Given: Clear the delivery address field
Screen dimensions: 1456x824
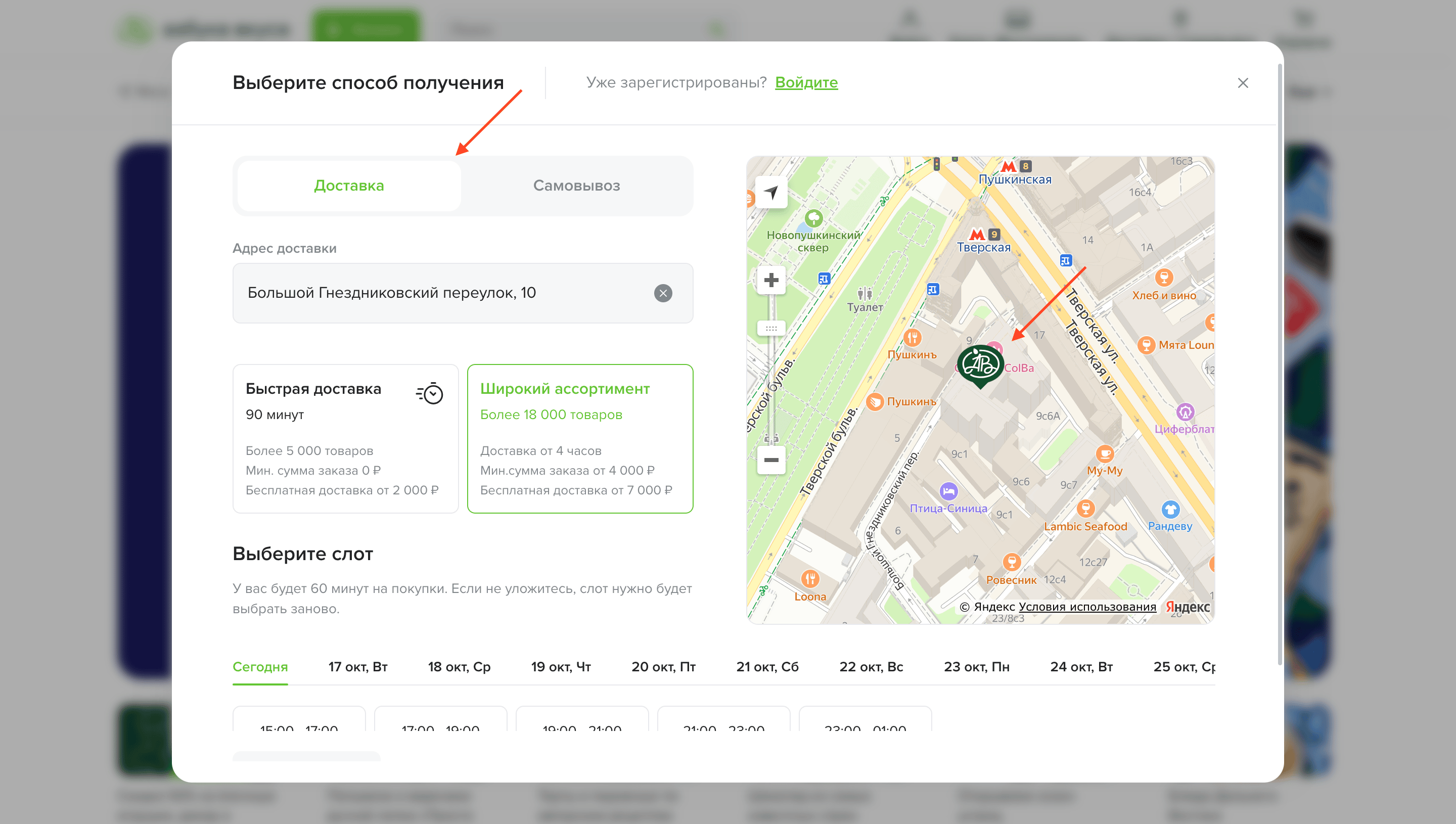Looking at the screenshot, I should (x=663, y=293).
